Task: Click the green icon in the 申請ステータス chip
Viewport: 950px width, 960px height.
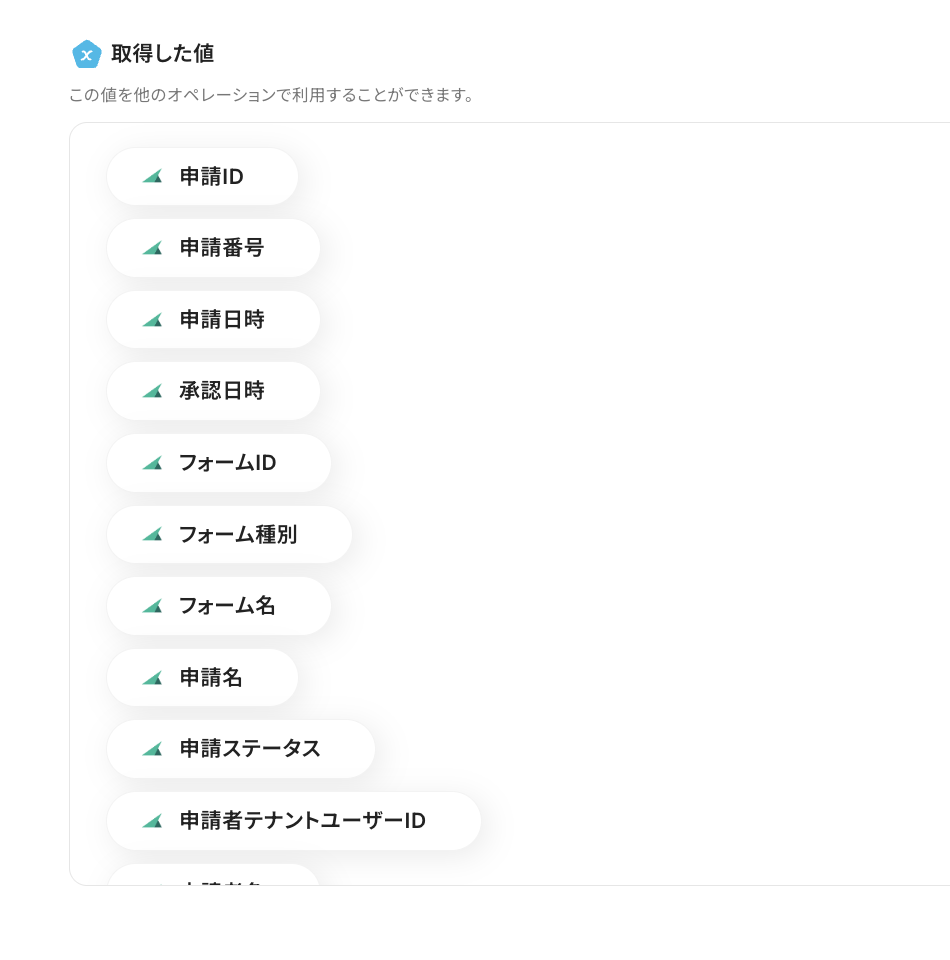Action: tap(152, 749)
